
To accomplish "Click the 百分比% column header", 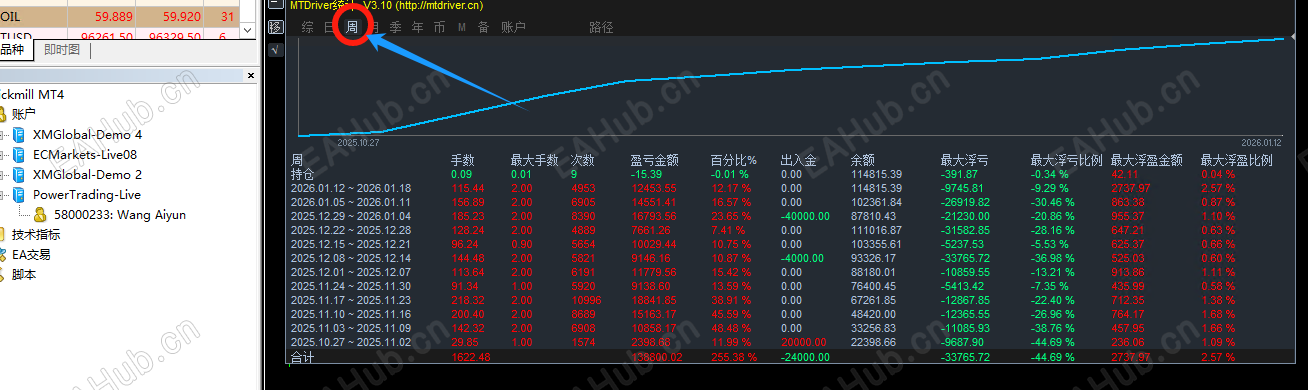I will pos(733,160).
